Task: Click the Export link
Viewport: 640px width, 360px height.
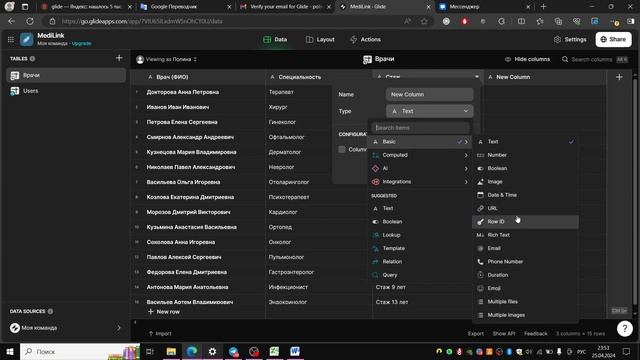Action: (x=476, y=333)
